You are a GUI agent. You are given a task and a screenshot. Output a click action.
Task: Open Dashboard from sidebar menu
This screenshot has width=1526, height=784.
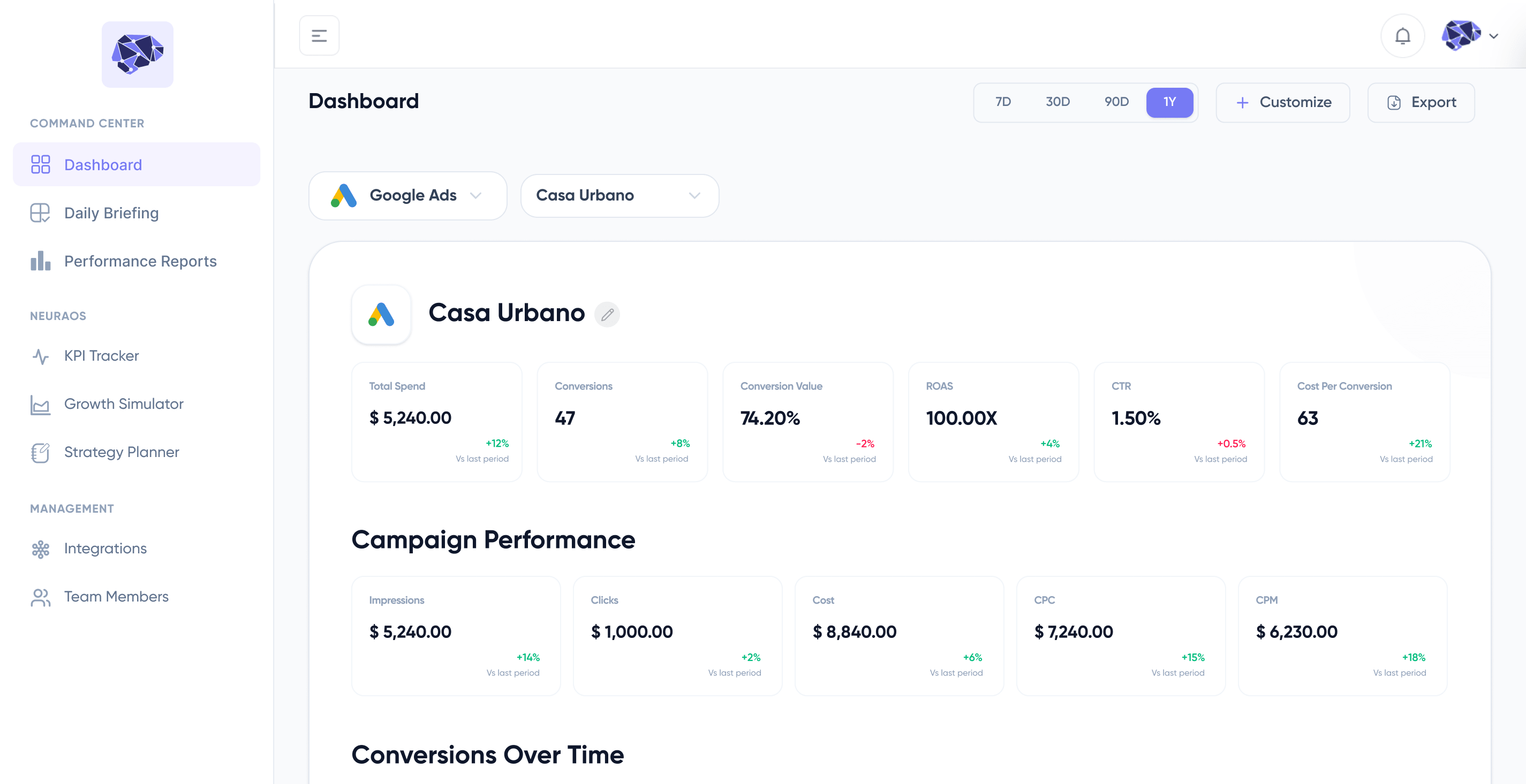[136, 164]
